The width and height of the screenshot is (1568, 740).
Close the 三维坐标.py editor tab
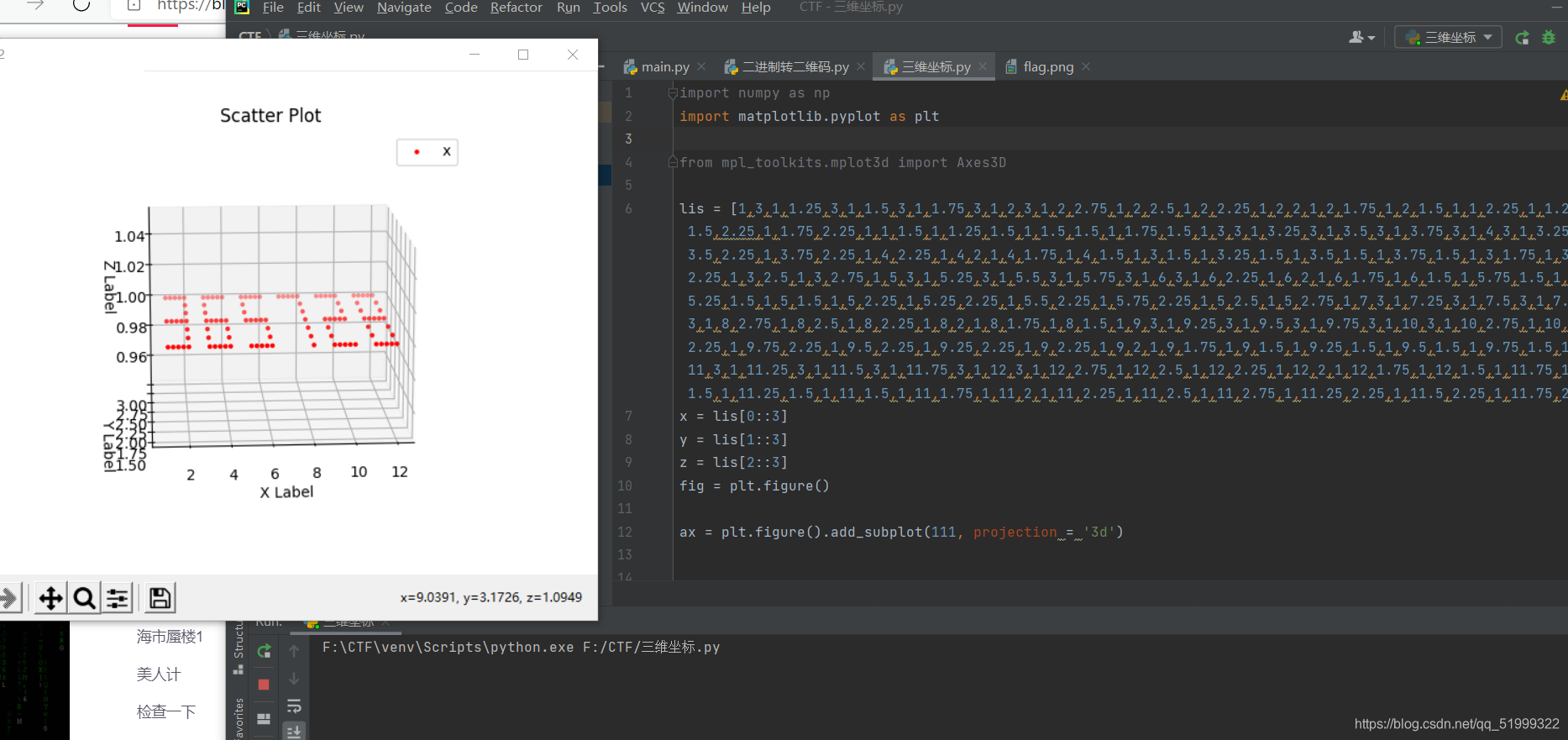[983, 67]
